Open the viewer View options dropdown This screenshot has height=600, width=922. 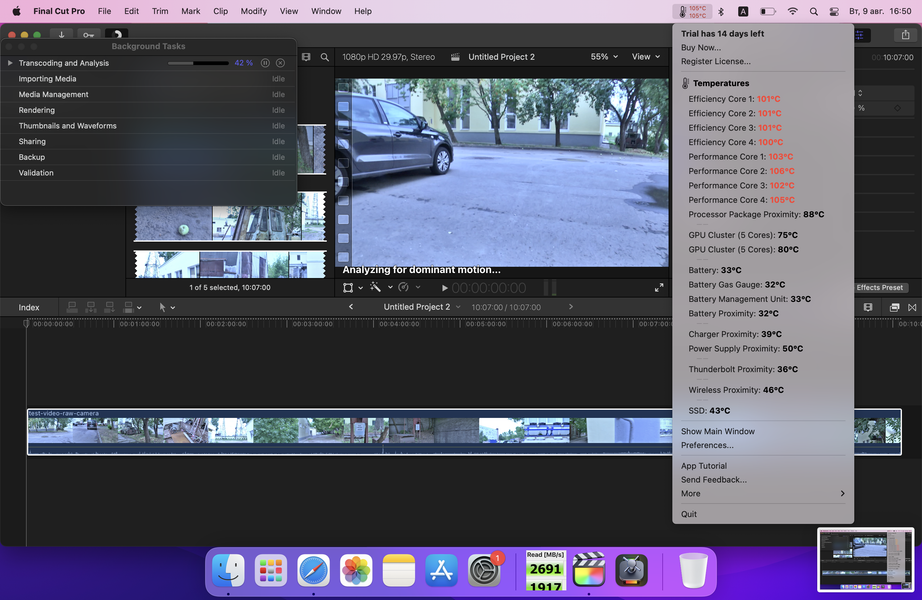click(x=645, y=57)
